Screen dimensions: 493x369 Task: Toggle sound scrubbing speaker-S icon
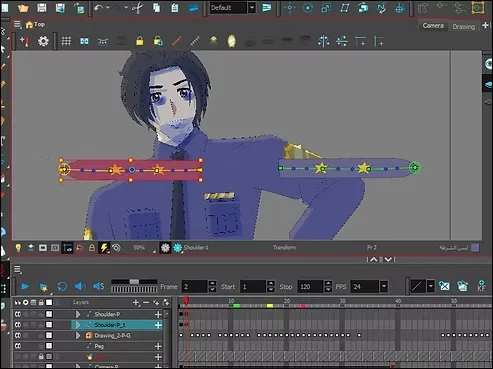click(x=99, y=286)
